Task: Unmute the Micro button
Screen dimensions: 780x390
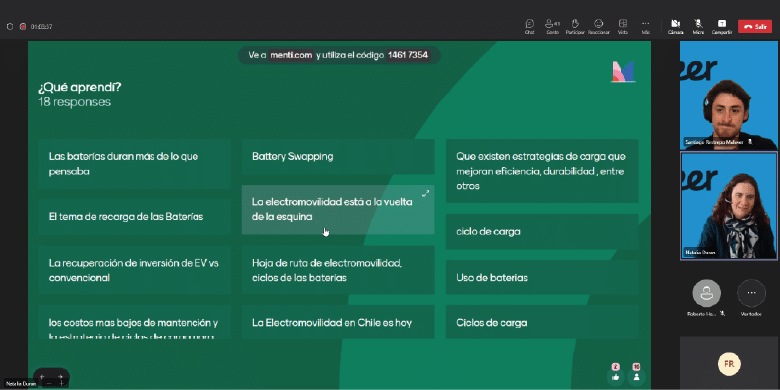Action: [698, 26]
